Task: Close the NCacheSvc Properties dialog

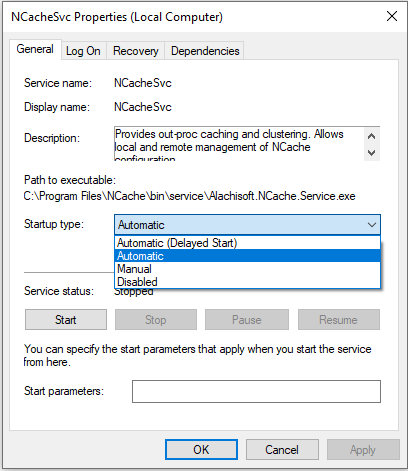Action: point(392,16)
